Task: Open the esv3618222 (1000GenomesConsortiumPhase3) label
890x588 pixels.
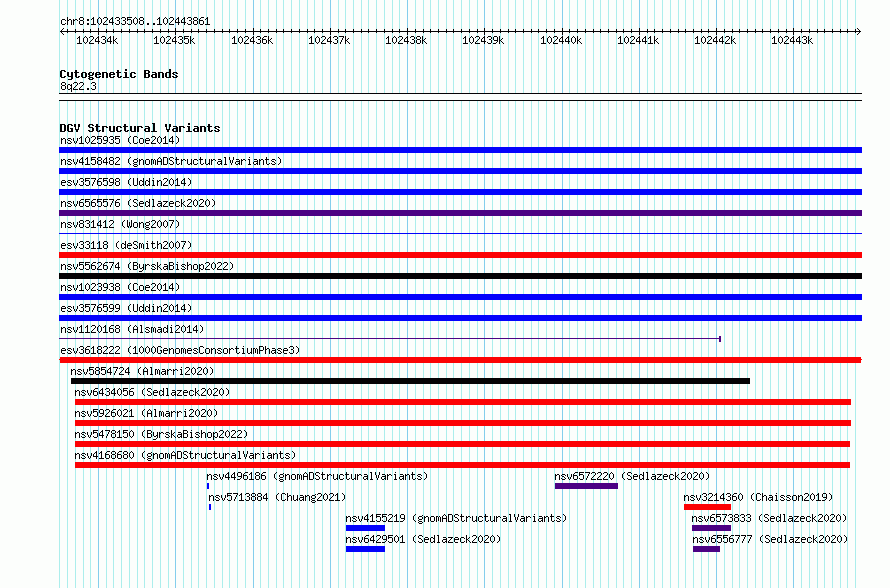Action: coord(180,350)
